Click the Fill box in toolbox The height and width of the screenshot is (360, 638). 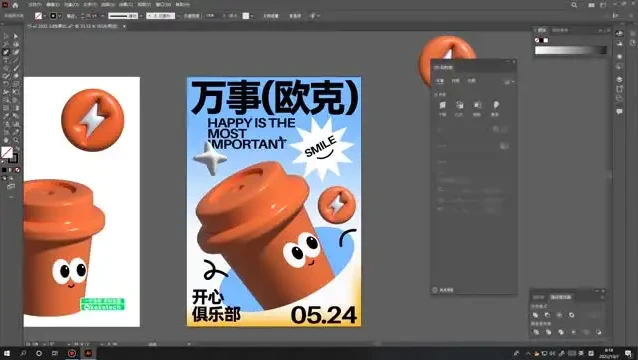7,152
